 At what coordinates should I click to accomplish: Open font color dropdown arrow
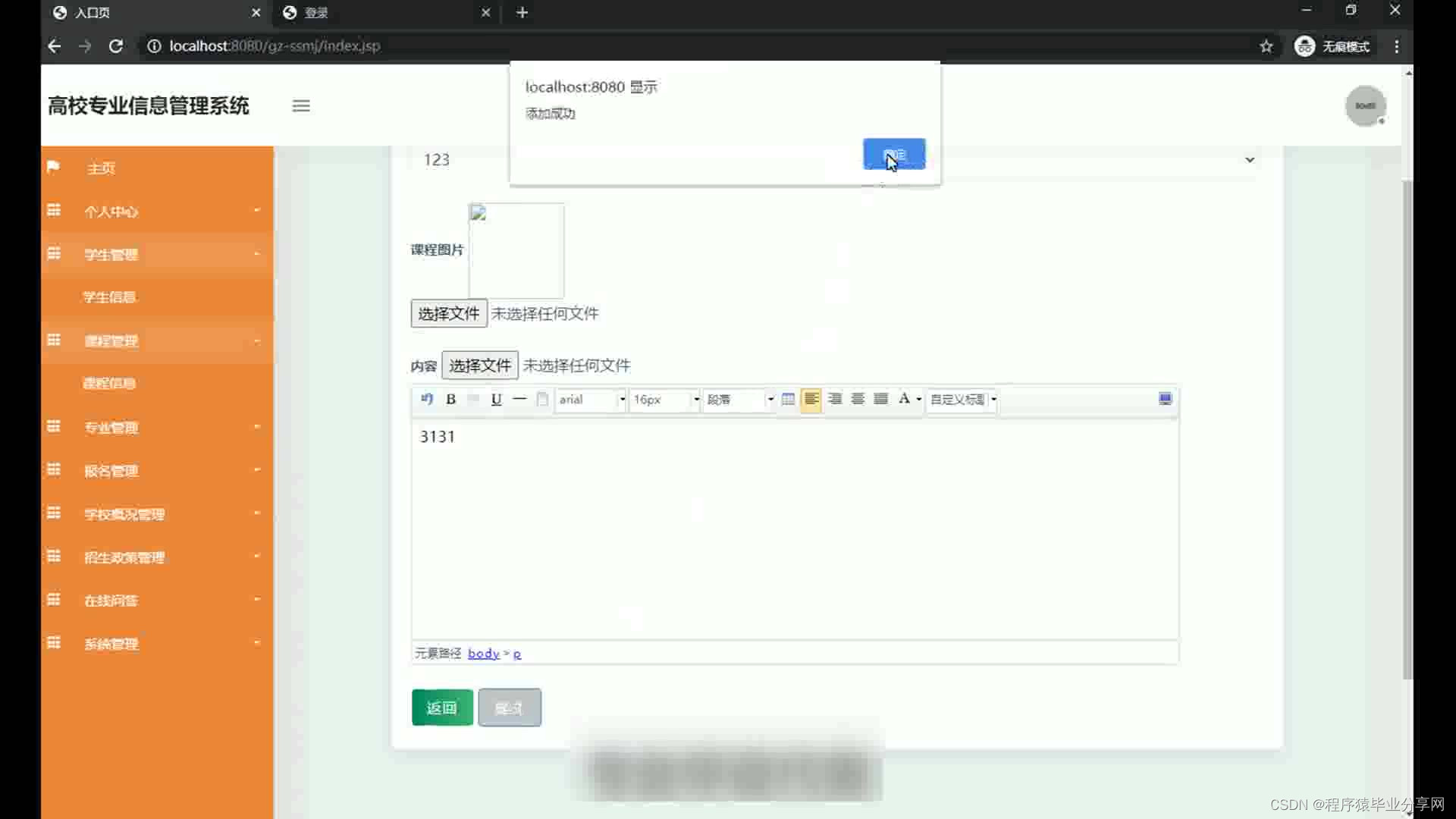[x=919, y=400]
